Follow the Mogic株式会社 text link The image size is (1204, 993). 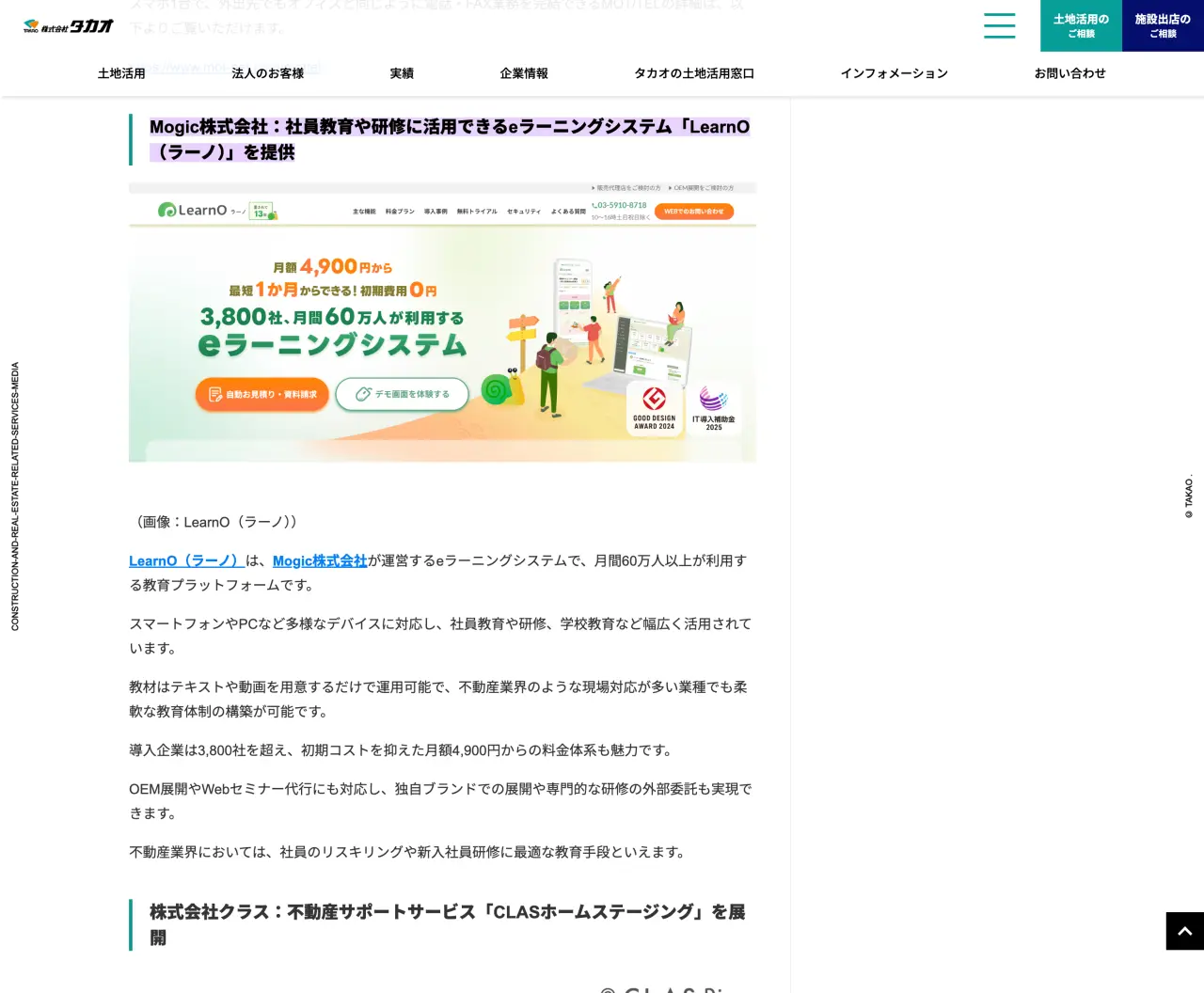point(320,560)
